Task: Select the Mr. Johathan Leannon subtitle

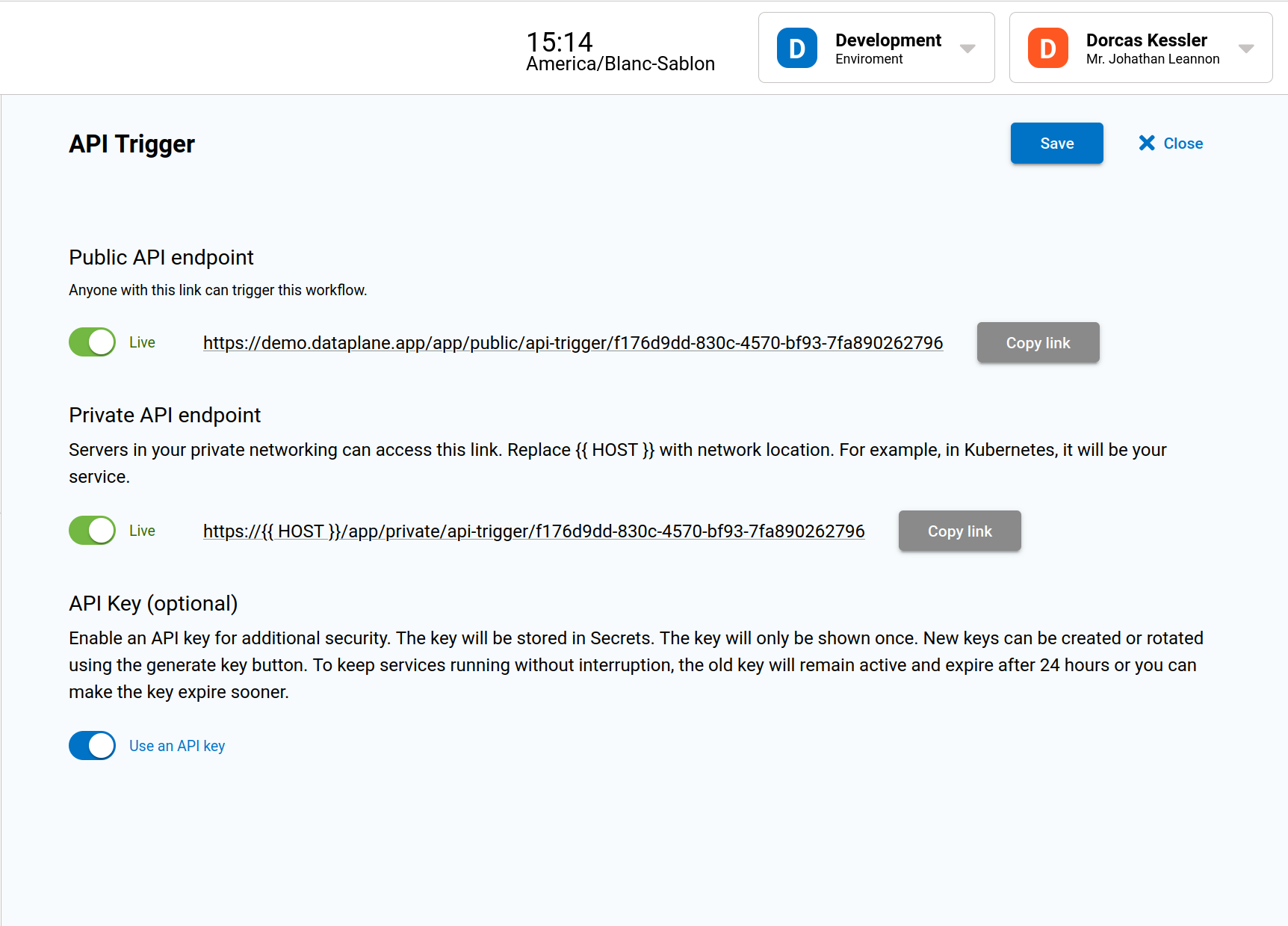Action: pos(1153,59)
